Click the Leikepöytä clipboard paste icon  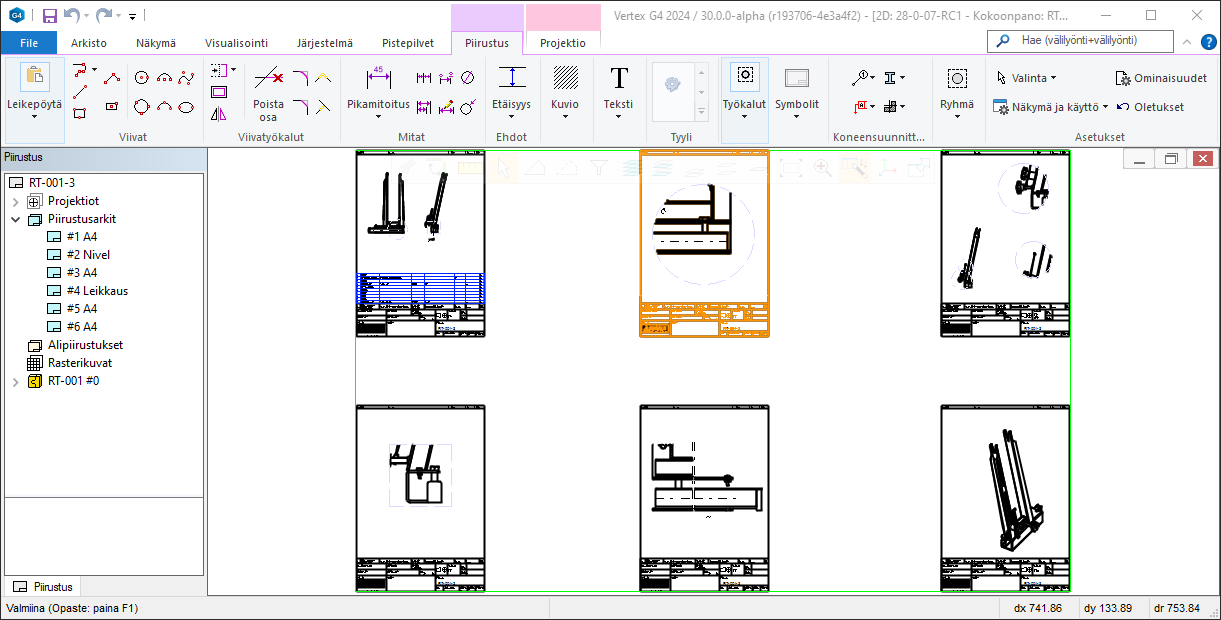tap(34, 77)
